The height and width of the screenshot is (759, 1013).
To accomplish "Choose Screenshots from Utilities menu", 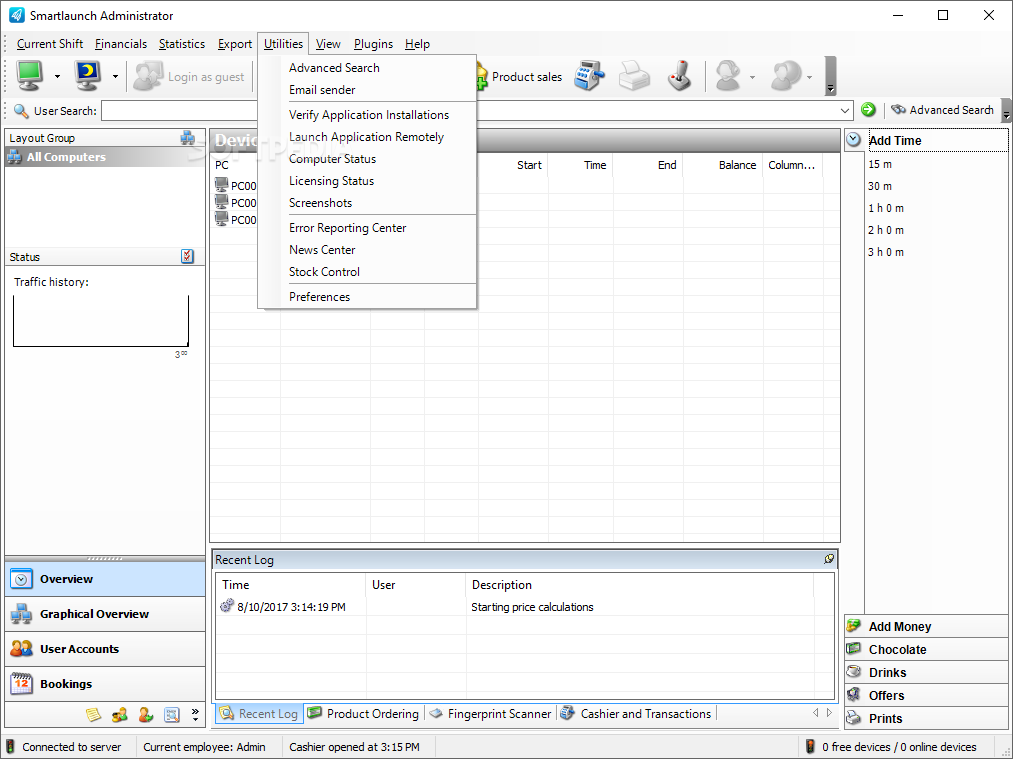I will point(367,203).
